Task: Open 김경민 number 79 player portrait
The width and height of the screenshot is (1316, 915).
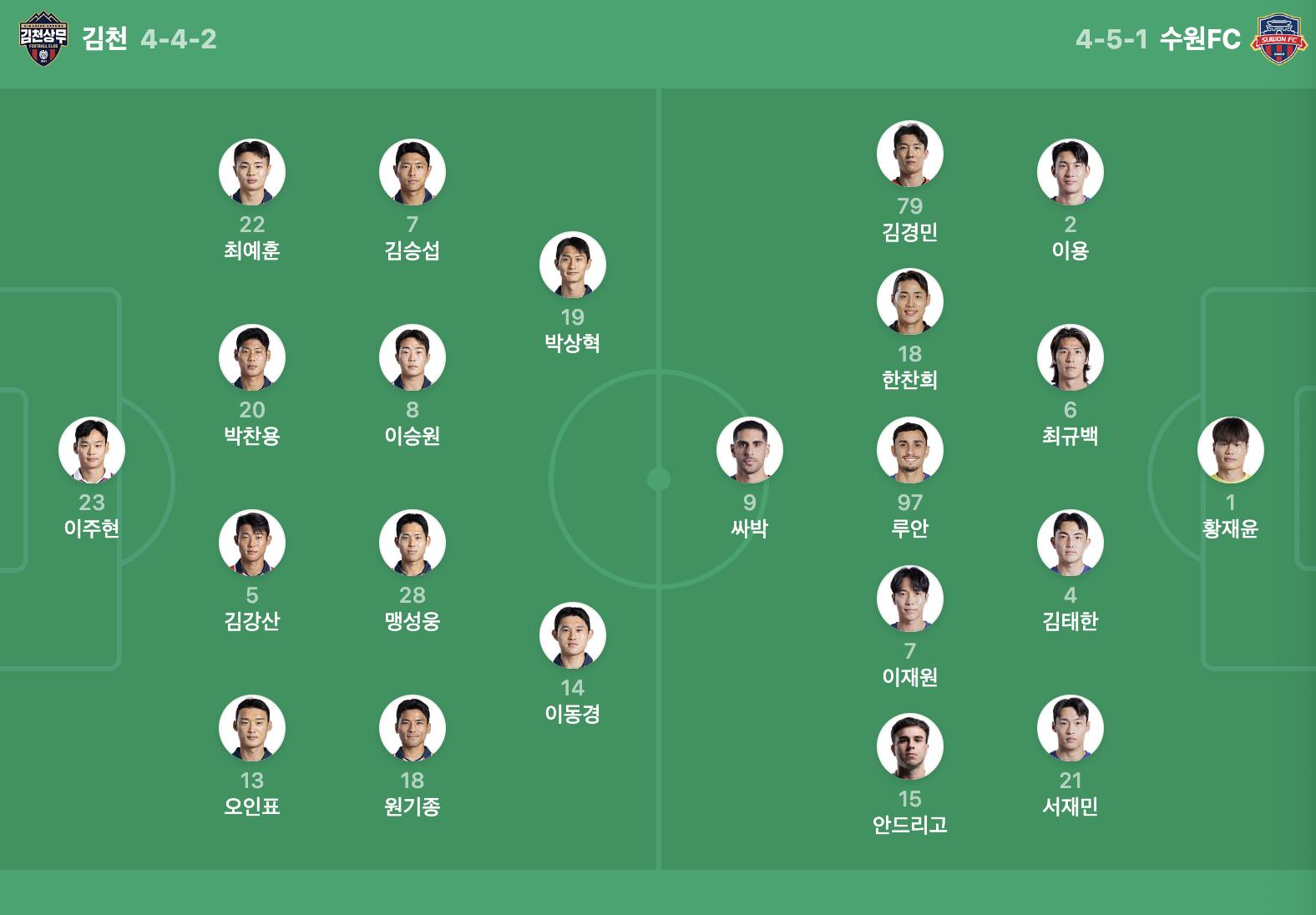Action: point(910,154)
